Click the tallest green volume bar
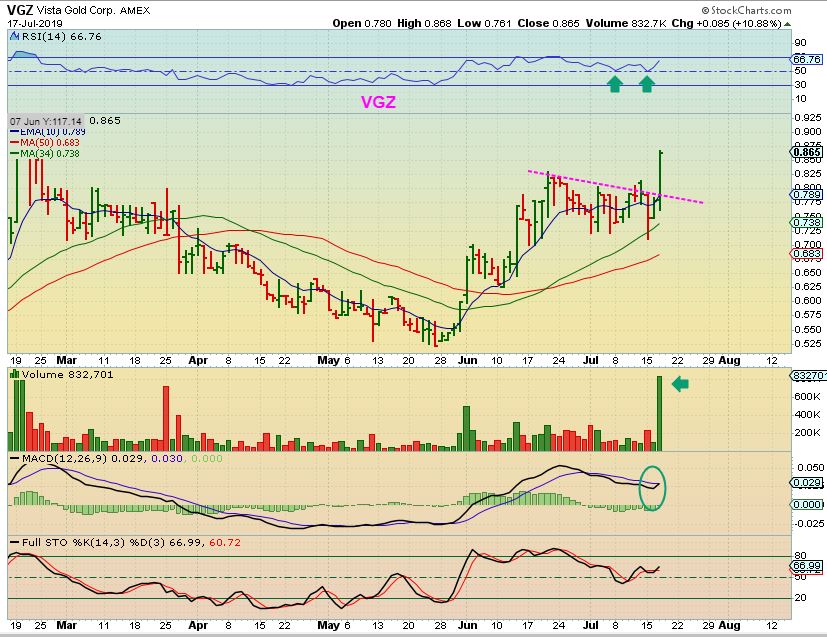The height and width of the screenshot is (637, 827). pos(660,412)
